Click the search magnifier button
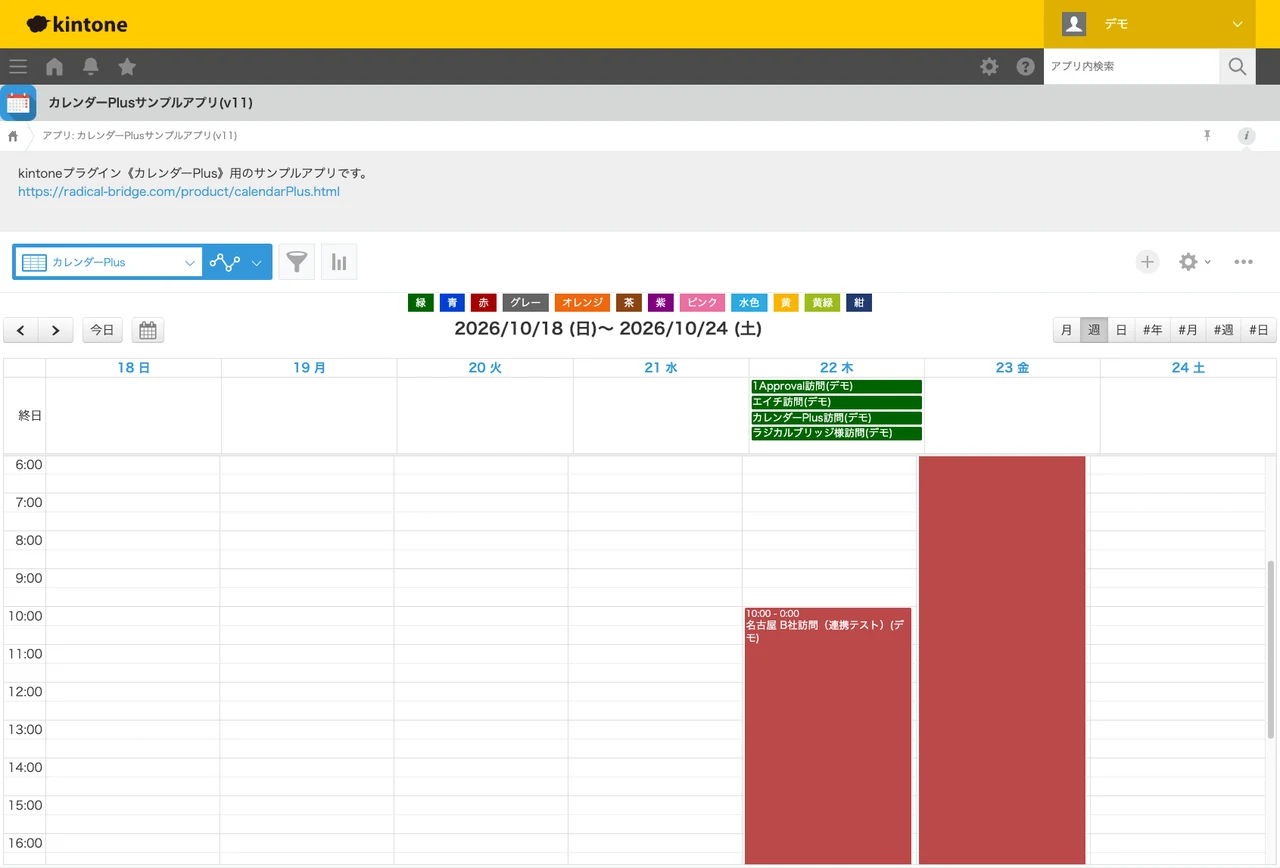The height and width of the screenshot is (868, 1280). pos(1237,67)
